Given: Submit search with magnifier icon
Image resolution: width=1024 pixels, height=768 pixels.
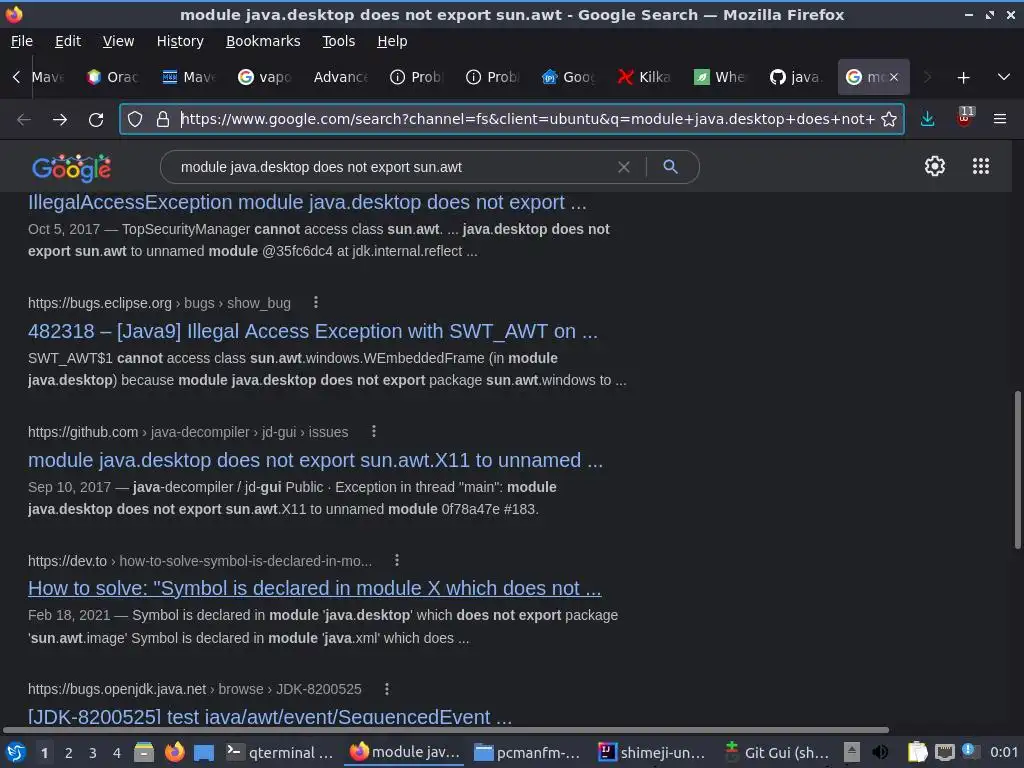Looking at the screenshot, I should coord(670,167).
